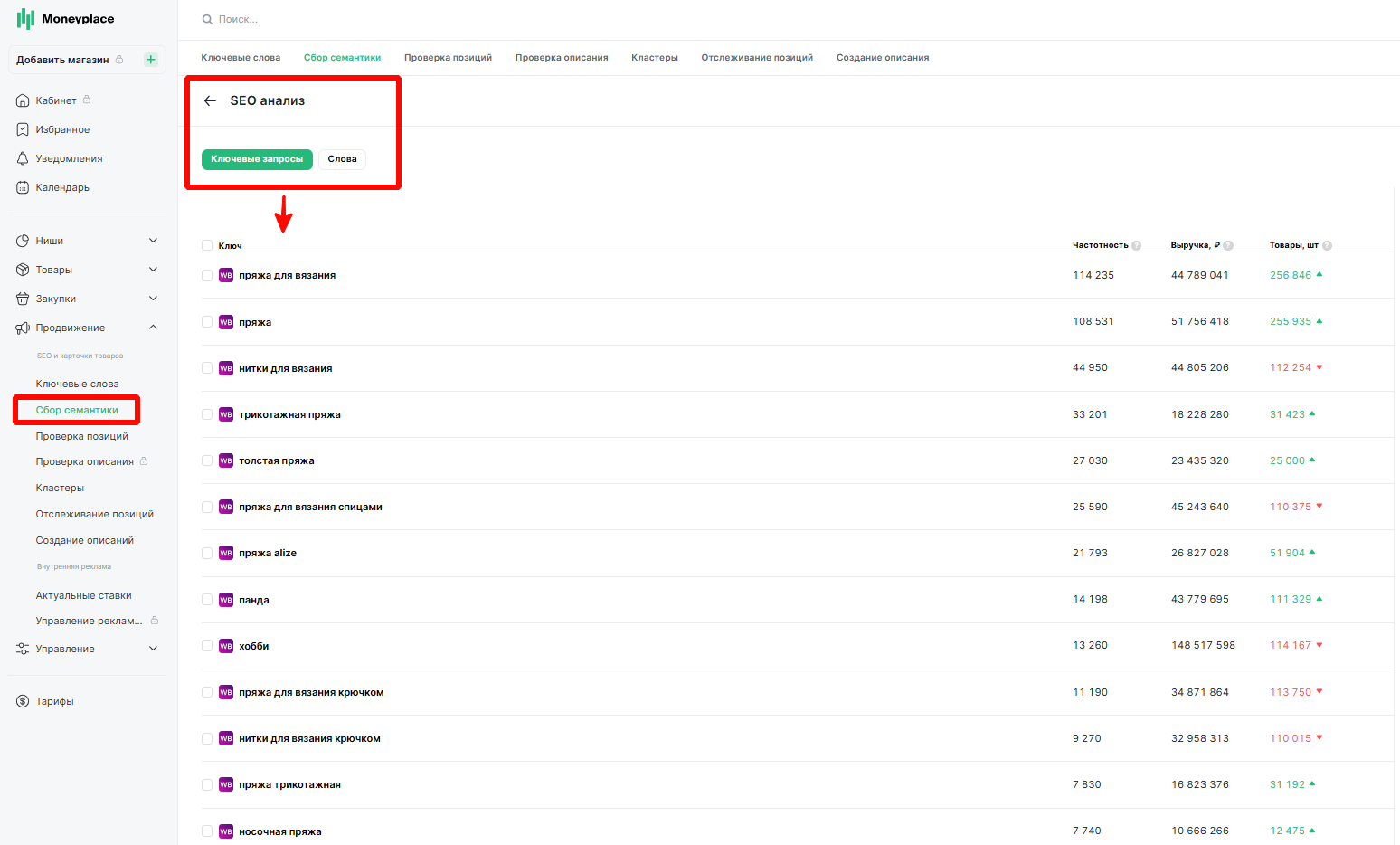Click the WB icon beside панда
The image size is (1400, 845).
[x=226, y=600]
